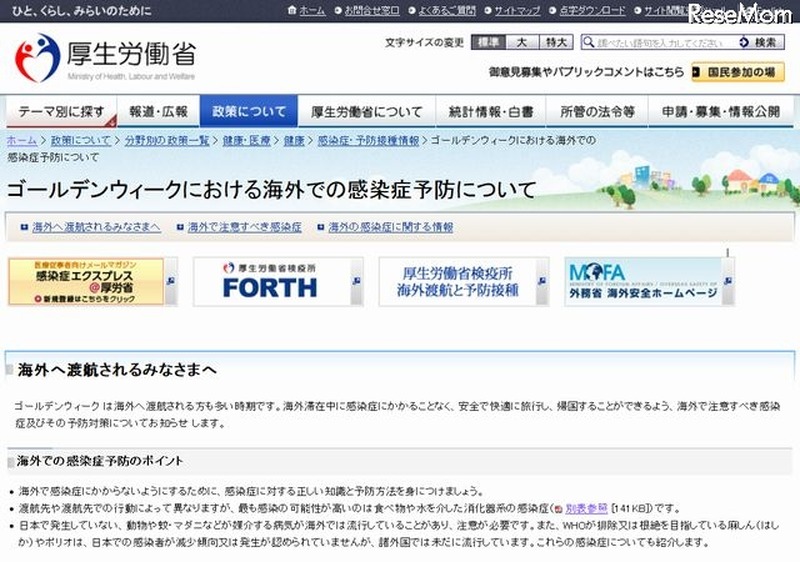The image size is (800, 562).
Task: Set text size to 特大
Action: coord(553,43)
